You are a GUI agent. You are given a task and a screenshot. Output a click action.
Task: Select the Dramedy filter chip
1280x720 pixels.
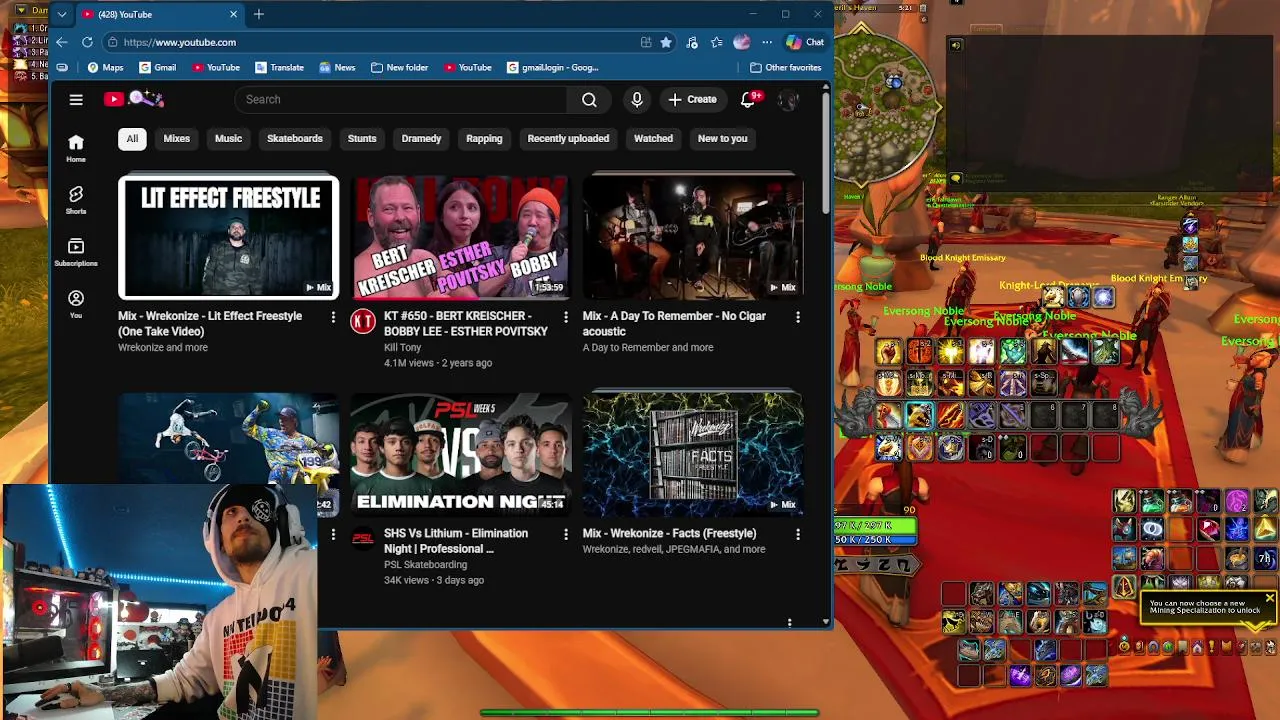[x=421, y=139]
